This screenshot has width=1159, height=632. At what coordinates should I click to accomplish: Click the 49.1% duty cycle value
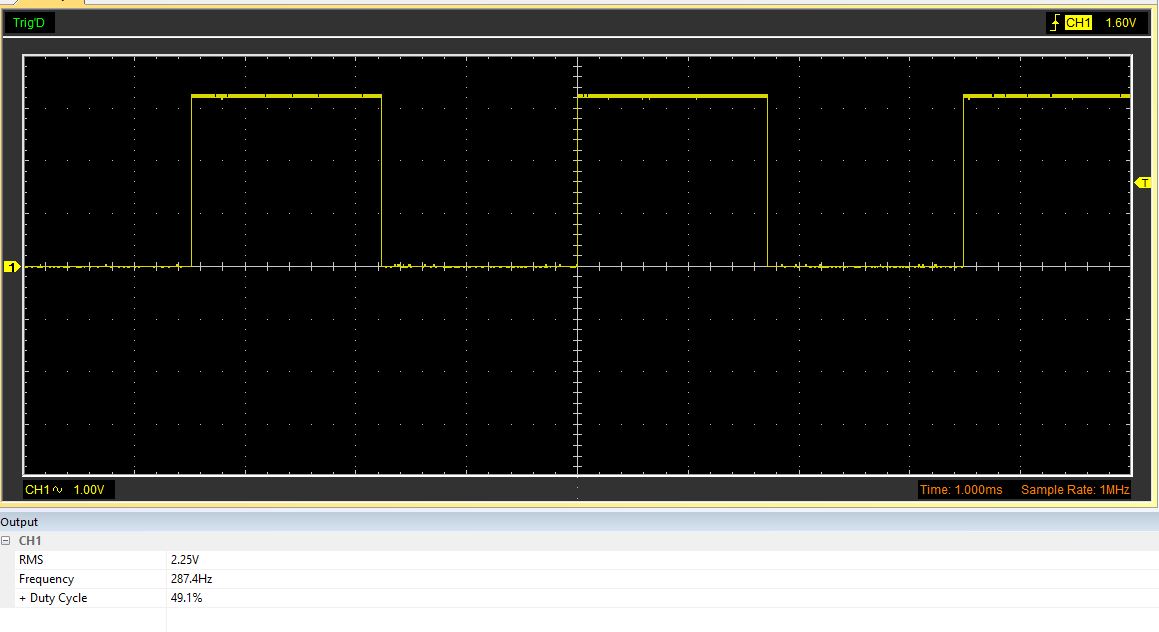[186, 598]
